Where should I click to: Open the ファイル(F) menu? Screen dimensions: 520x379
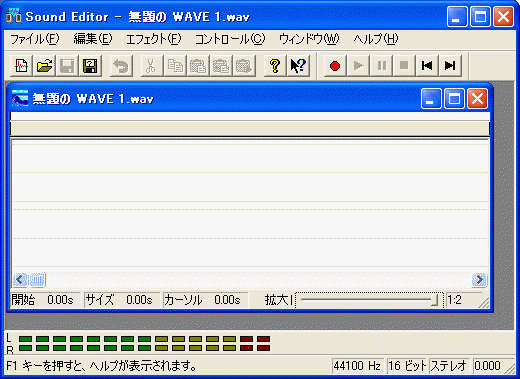(35, 39)
